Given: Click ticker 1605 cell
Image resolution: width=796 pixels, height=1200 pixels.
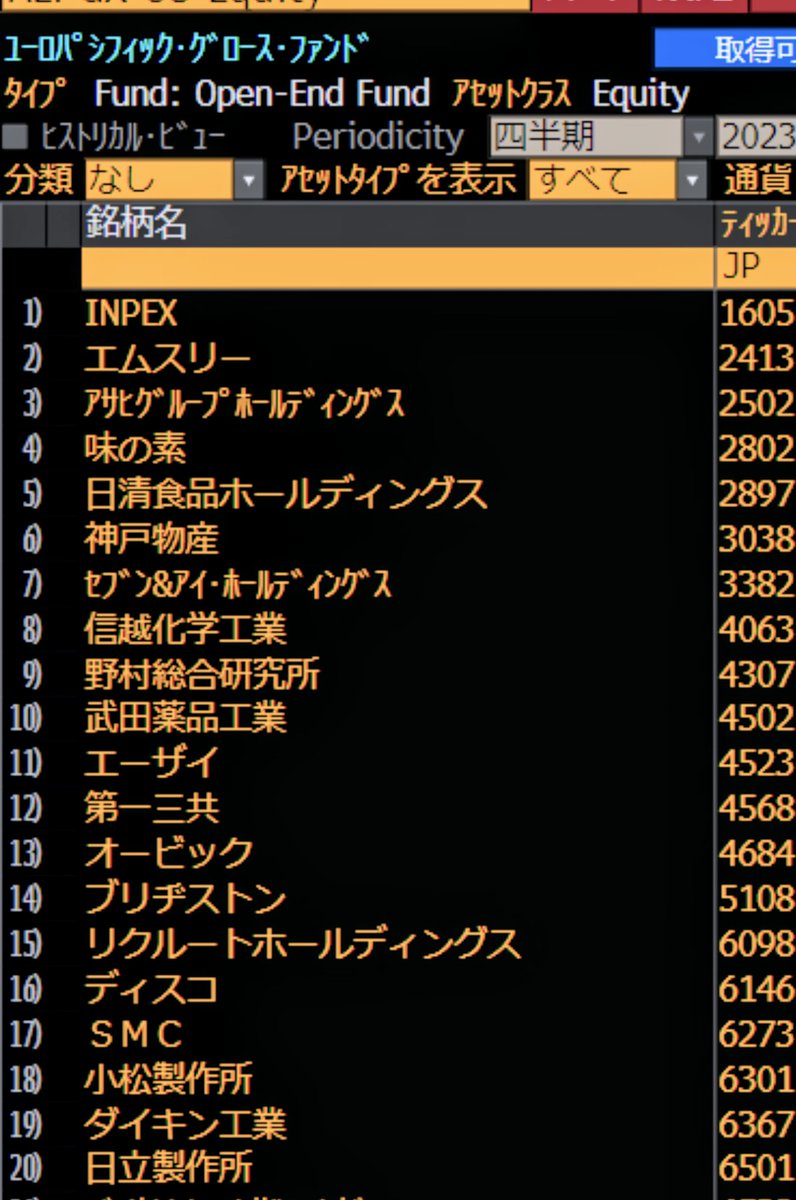Looking at the screenshot, I should tap(757, 314).
